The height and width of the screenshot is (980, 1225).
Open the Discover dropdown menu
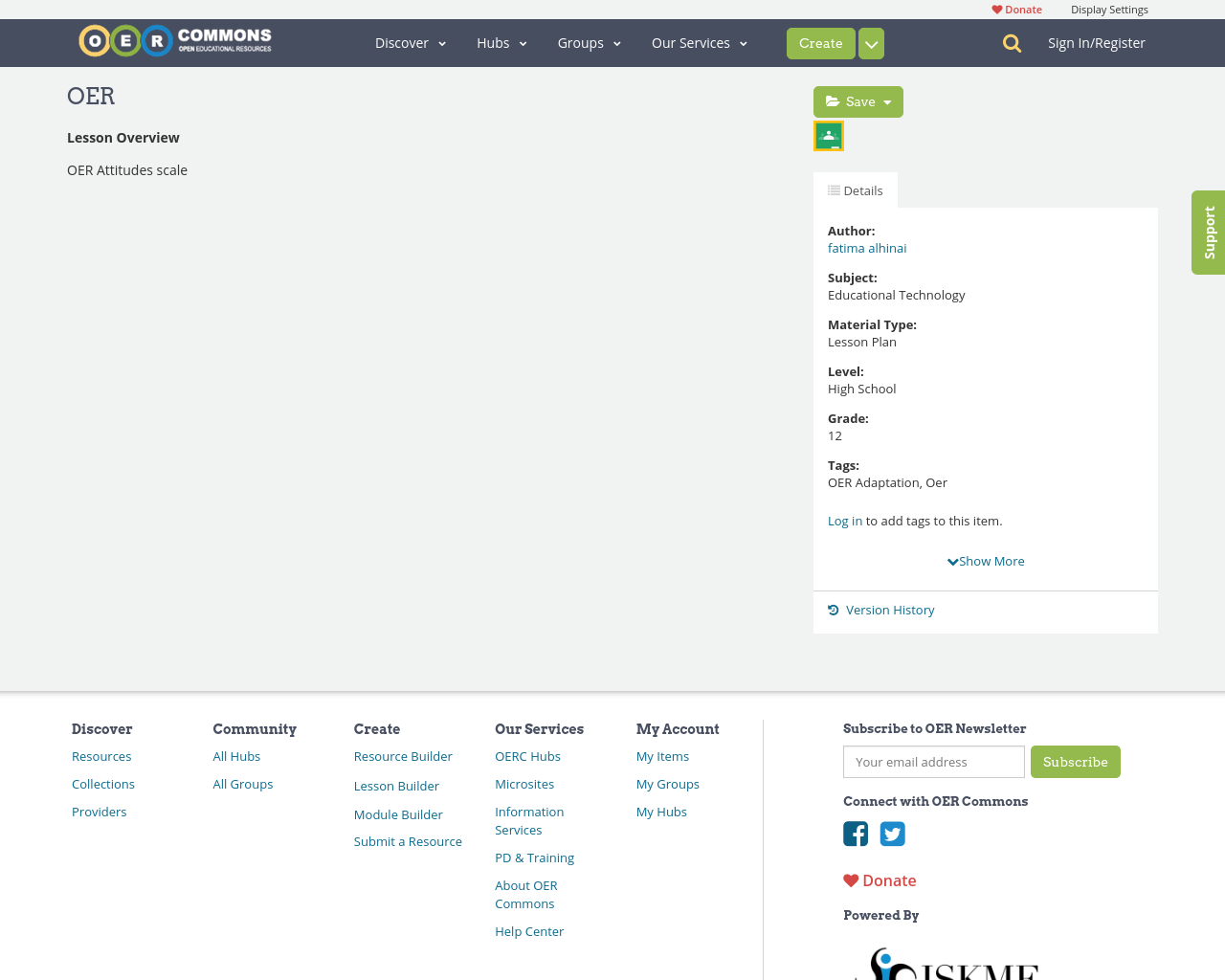click(x=410, y=42)
